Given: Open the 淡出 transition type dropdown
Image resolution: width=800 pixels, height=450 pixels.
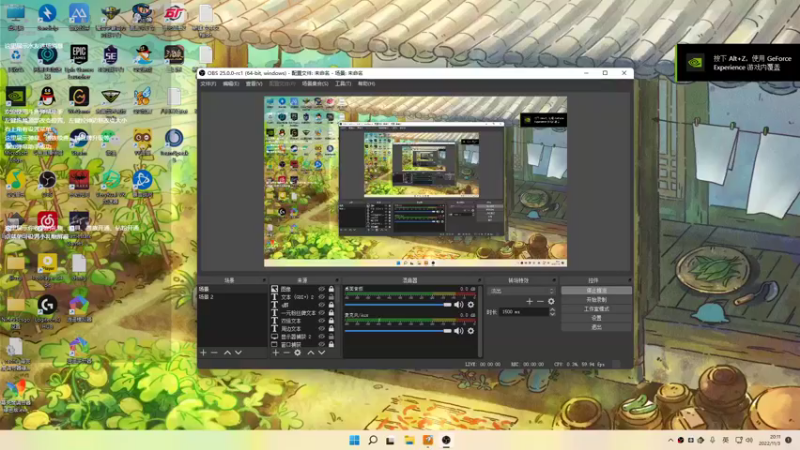Looking at the screenshot, I should pyautogui.click(x=521, y=291).
